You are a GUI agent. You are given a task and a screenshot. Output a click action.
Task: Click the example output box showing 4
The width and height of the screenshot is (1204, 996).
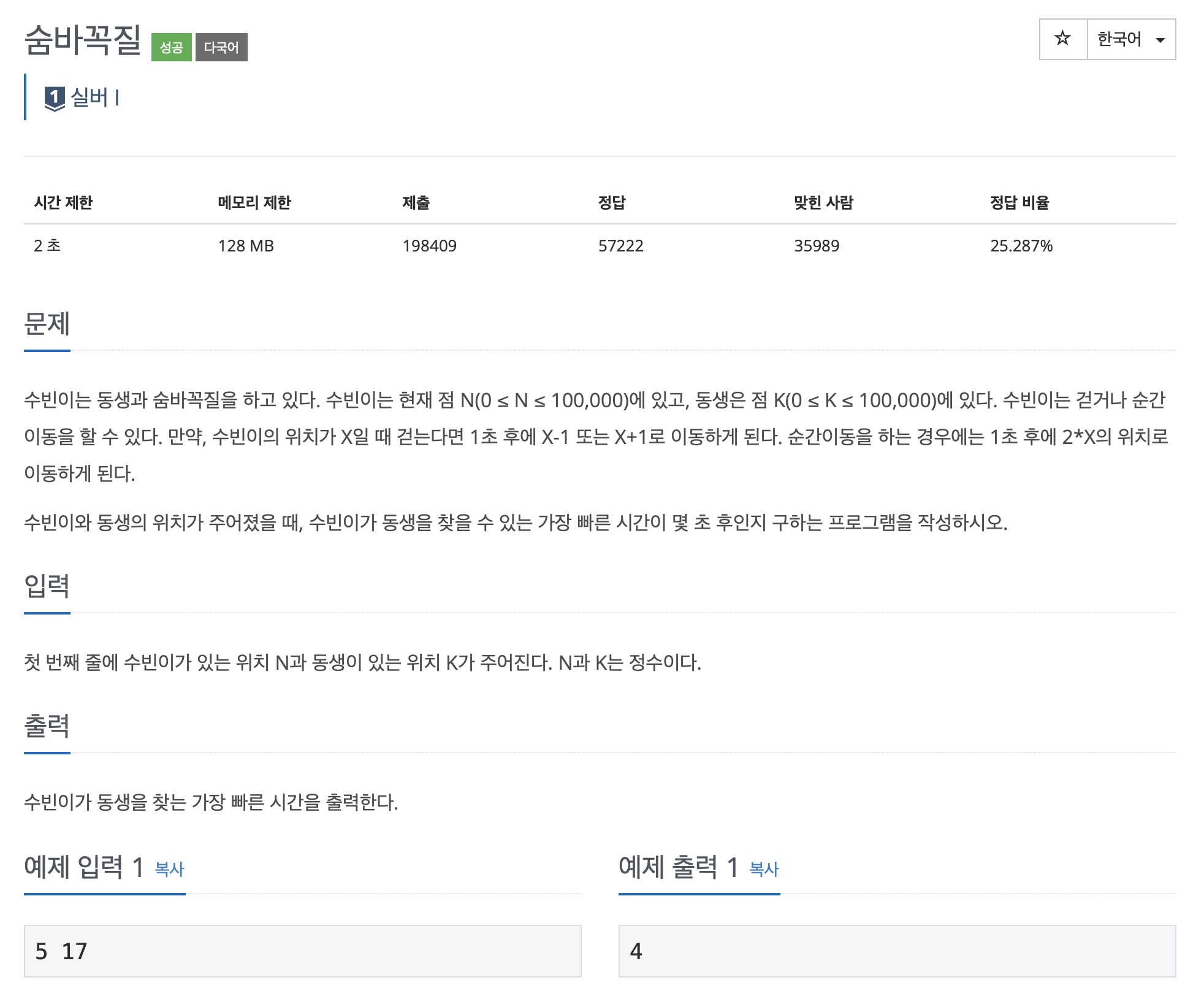click(896, 951)
